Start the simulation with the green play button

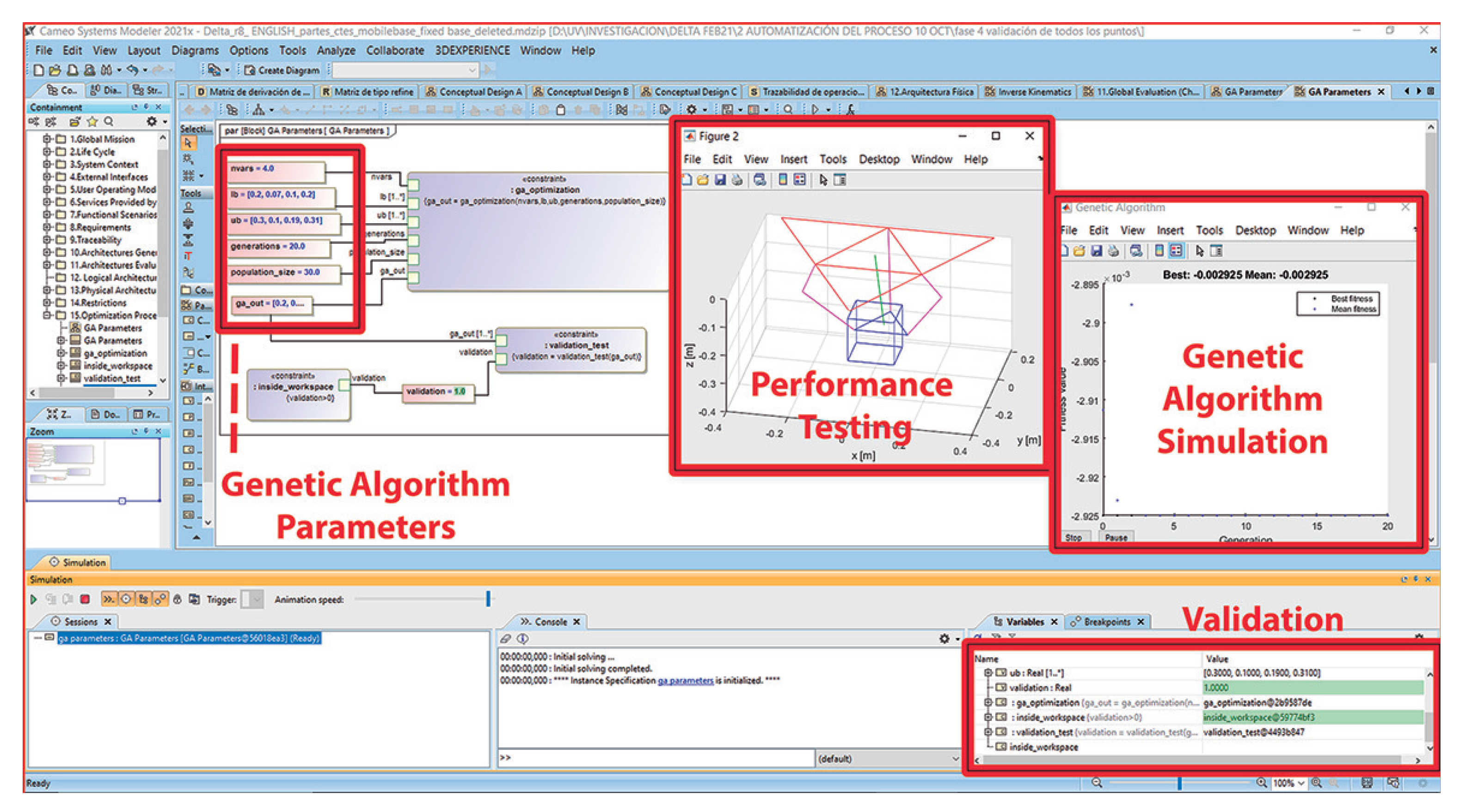point(33,599)
